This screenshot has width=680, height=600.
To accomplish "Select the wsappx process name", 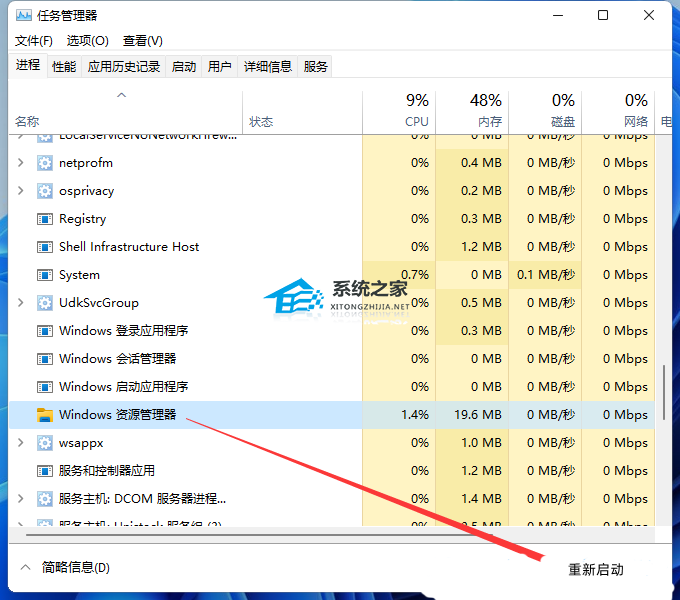I will tap(81, 443).
